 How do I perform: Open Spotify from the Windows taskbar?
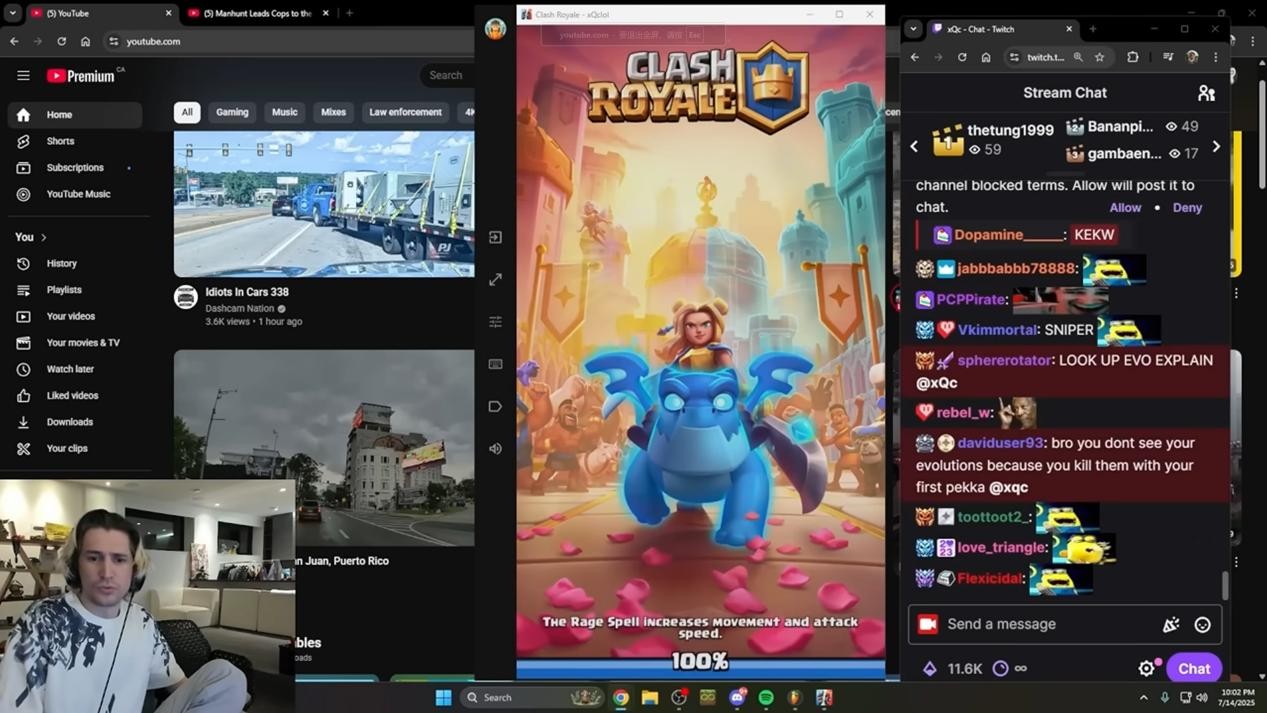tap(766, 698)
